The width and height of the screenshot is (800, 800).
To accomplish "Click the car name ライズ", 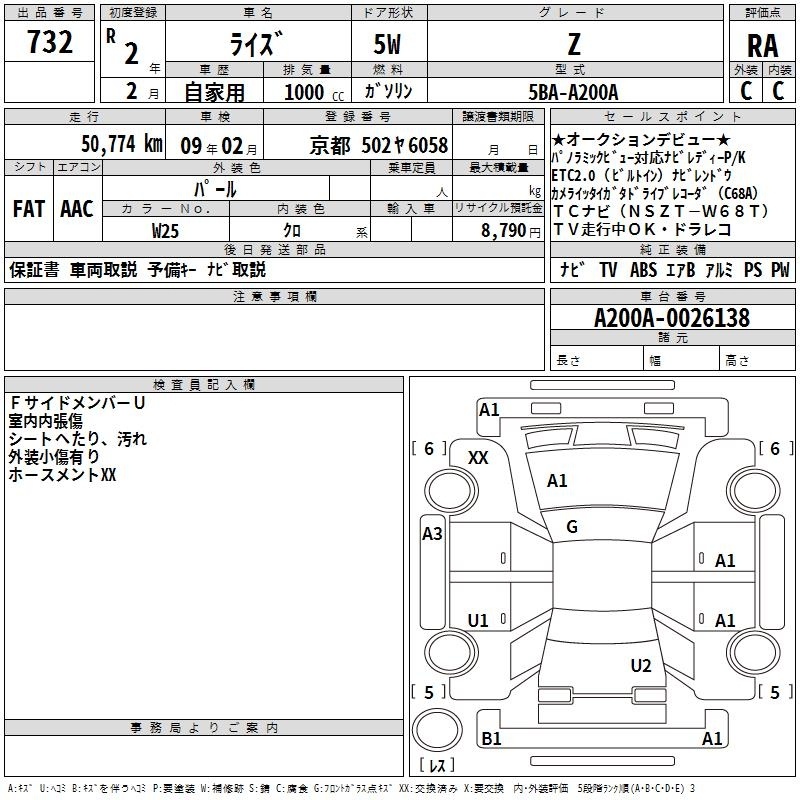I will coord(257,46).
